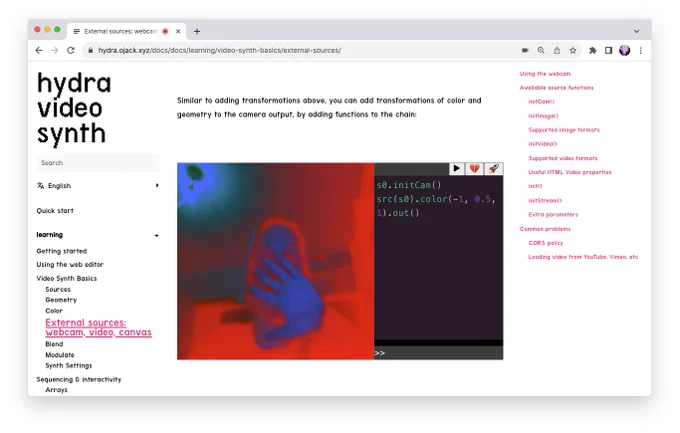Expand the English language selector

(x=98, y=186)
